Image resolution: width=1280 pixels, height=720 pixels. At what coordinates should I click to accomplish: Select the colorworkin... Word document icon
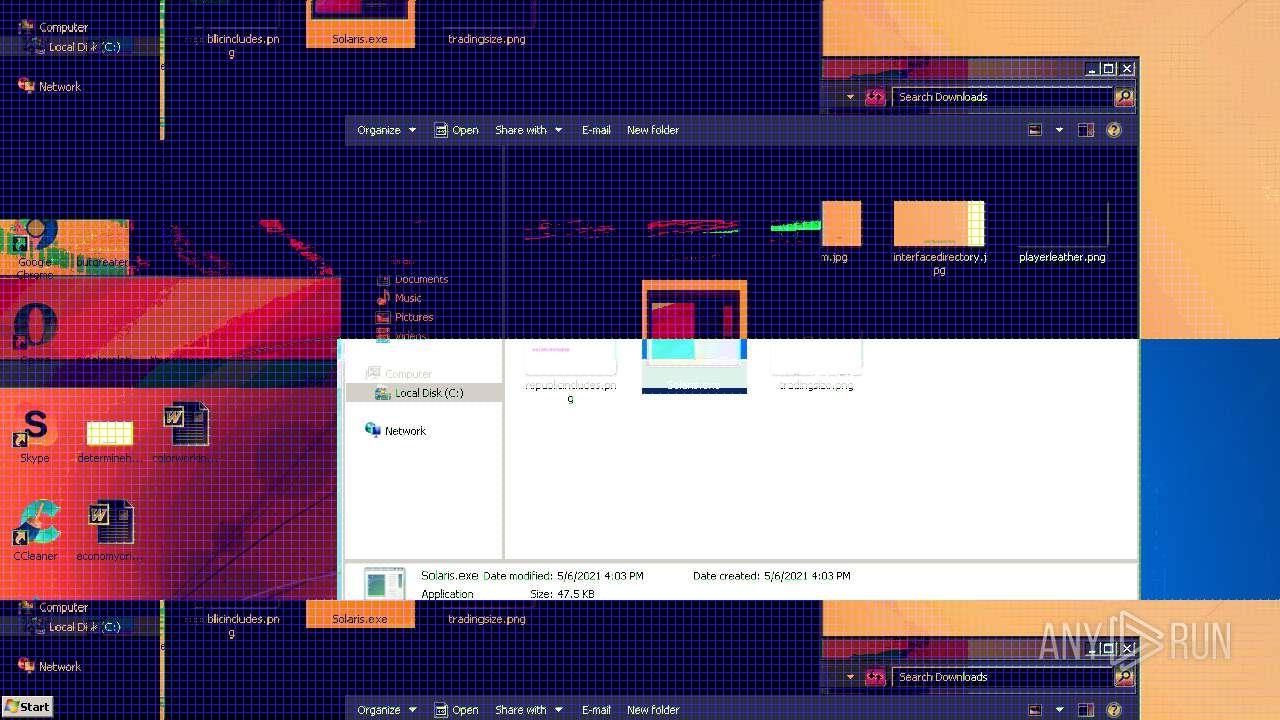[186, 432]
